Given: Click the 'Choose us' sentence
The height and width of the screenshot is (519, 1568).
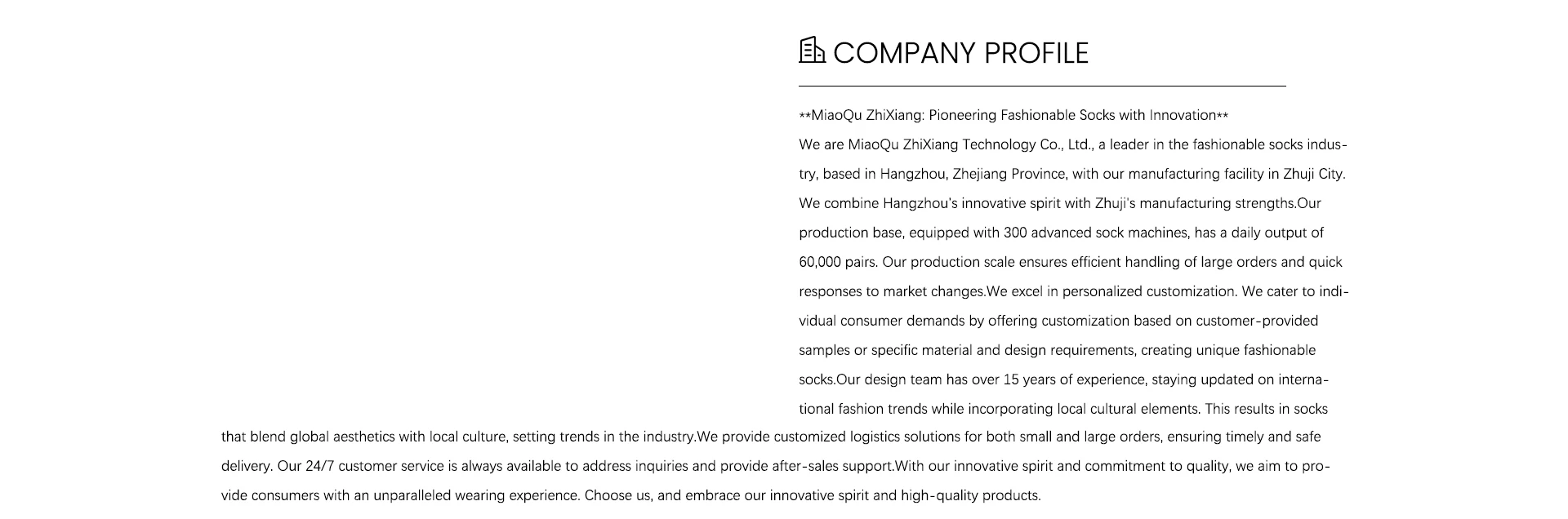Looking at the screenshot, I should click(x=813, y=495).
